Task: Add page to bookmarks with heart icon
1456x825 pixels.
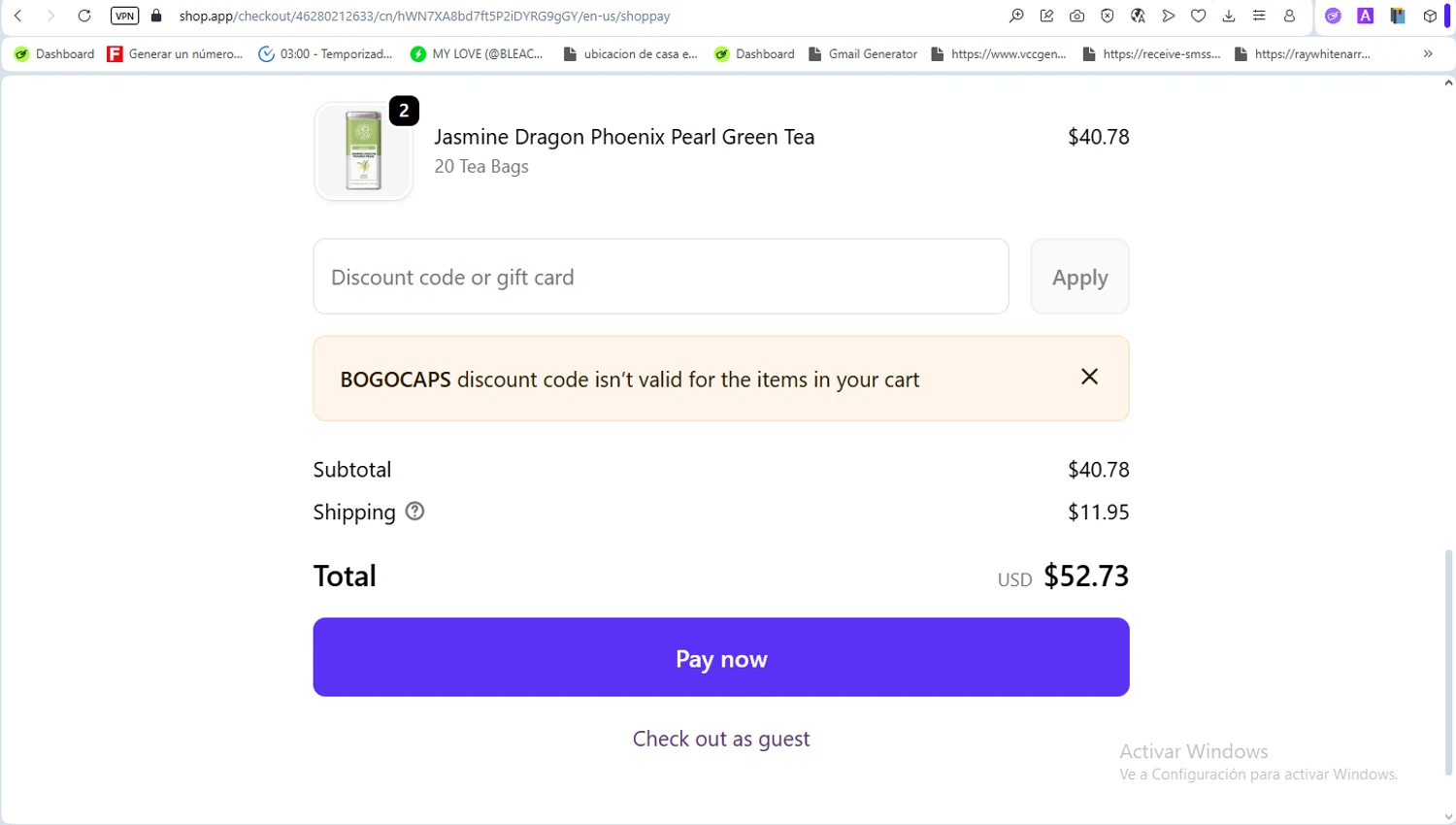Action: tap(1199, 16)
